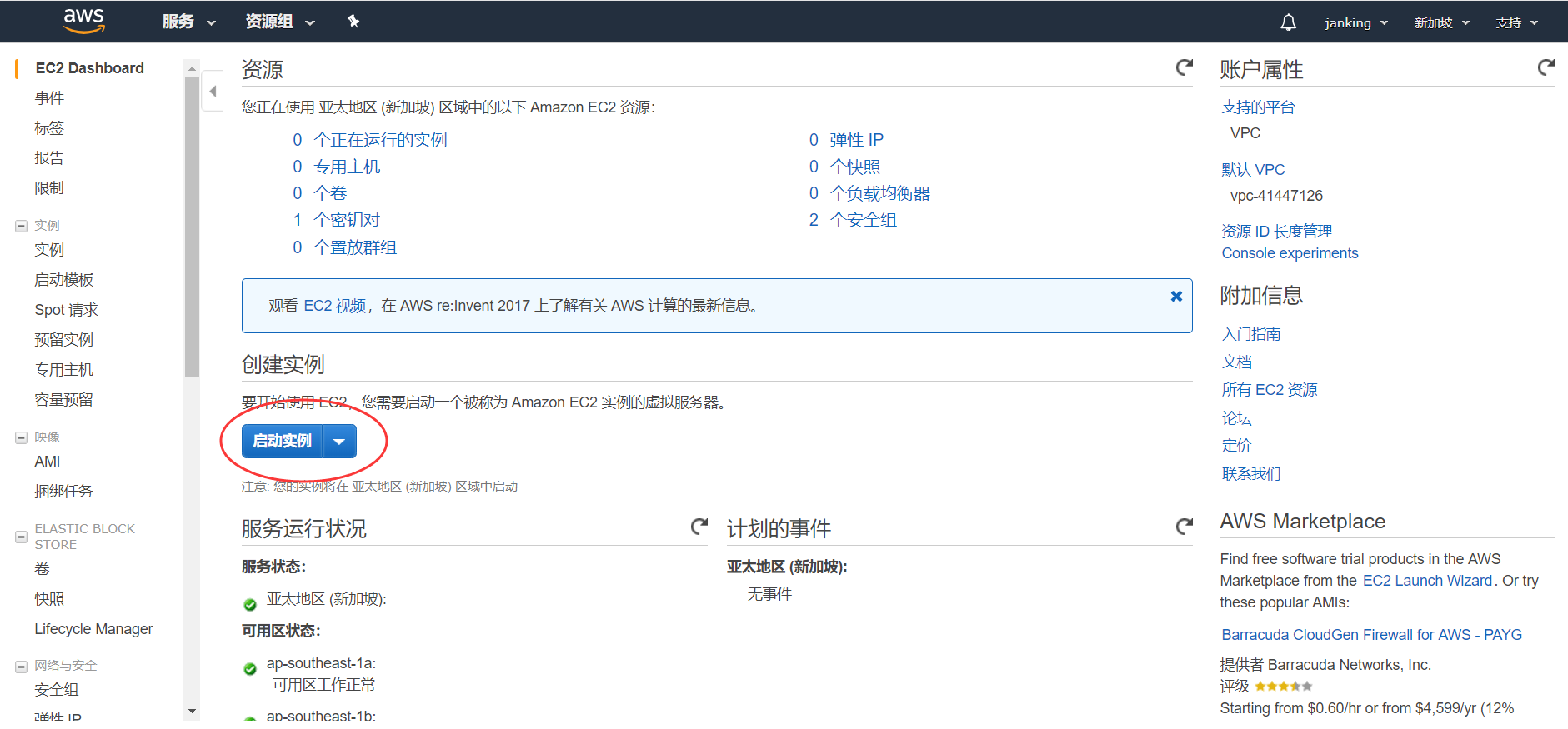Open the 启动实例 dropdown arrow

tap(339, 442)
